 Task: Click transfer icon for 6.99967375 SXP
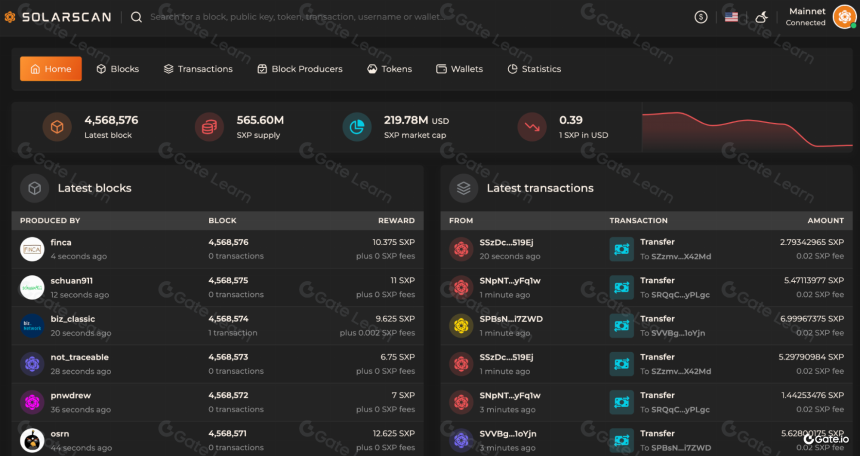621,326
